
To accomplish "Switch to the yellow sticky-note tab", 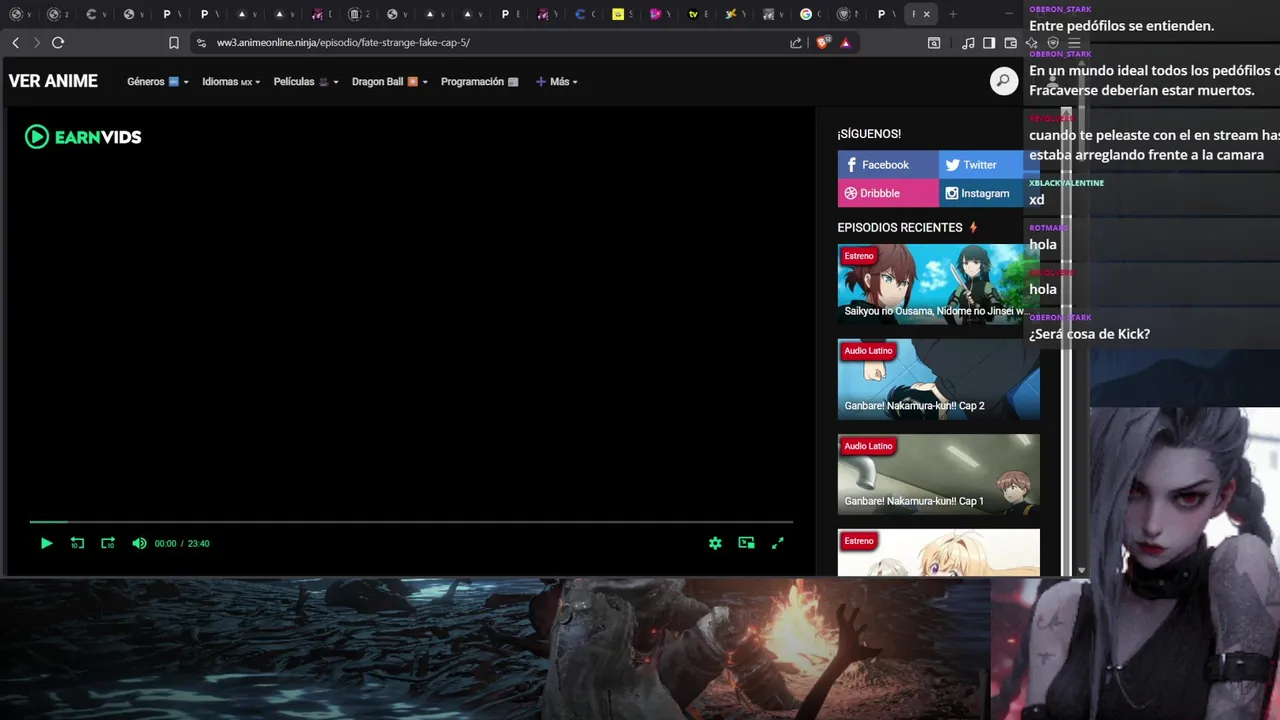I will [x=618, y=14].
